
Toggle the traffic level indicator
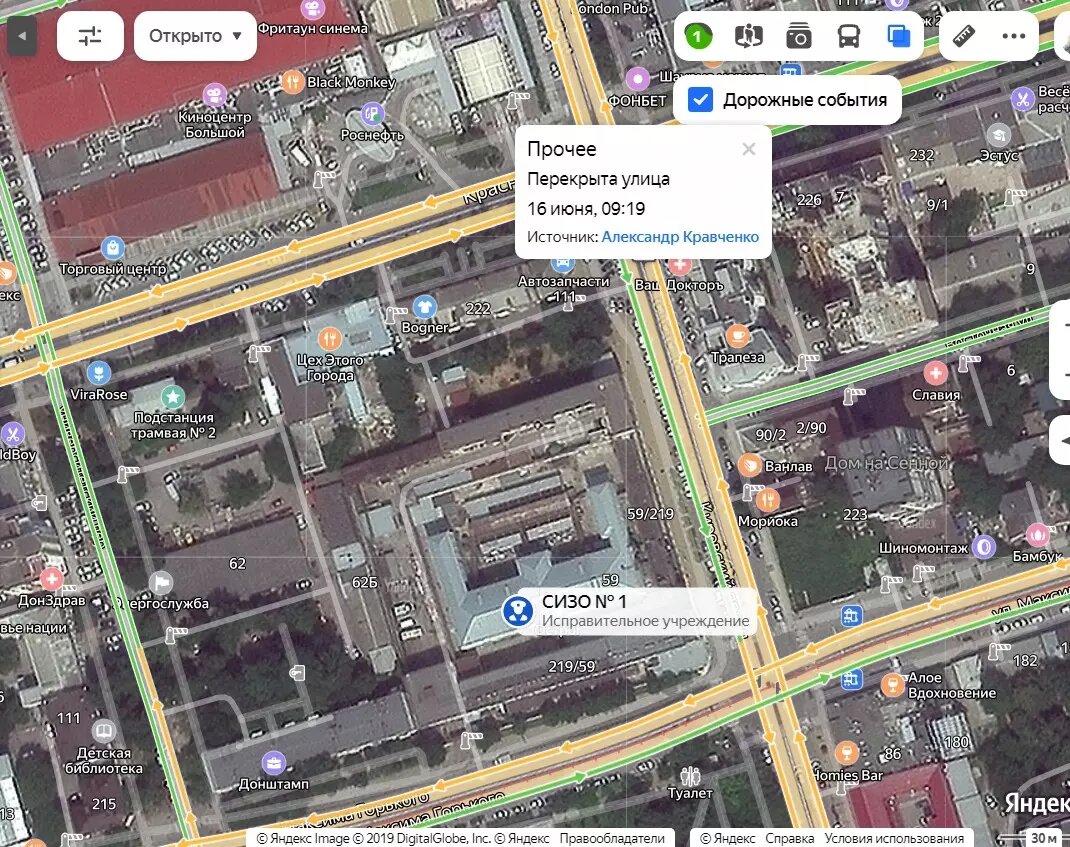click(698, 36)
